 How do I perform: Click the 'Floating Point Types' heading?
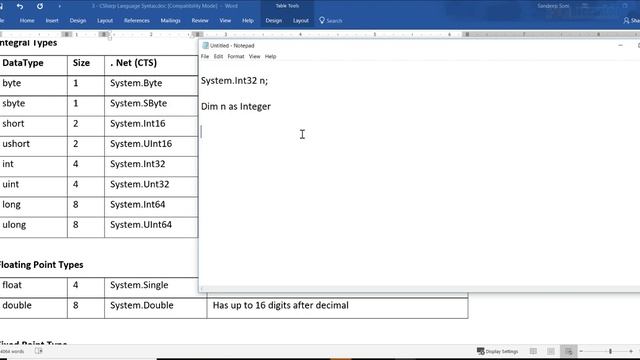41,265
